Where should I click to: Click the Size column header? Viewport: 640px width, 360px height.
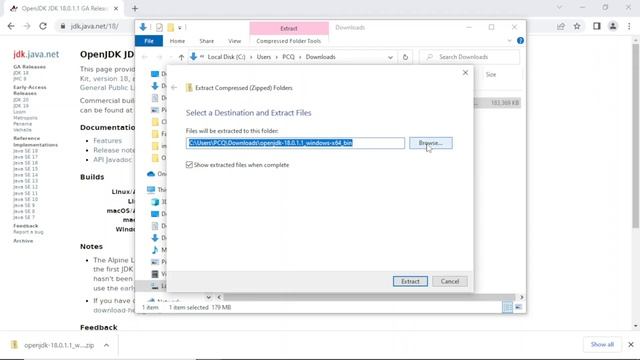[491, 75]
